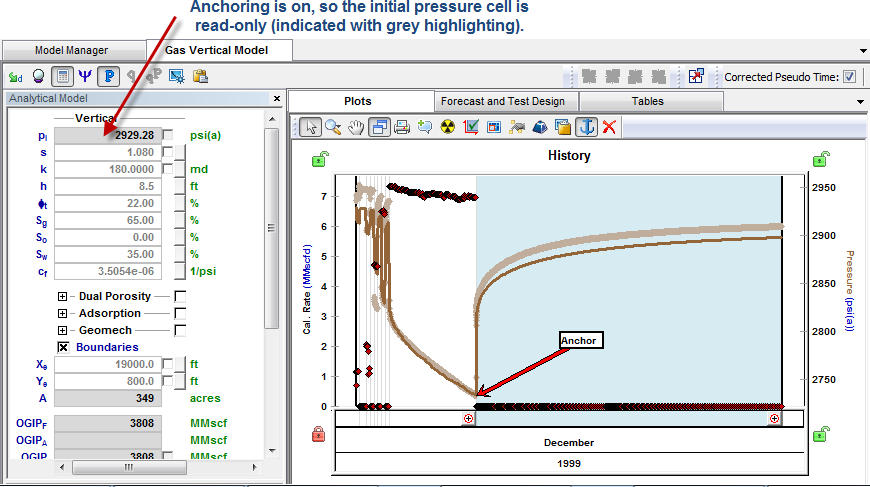The image size is (870, 487).
Task: Activate the zoom magnifier tool
Action: click(x=333, y=126)
